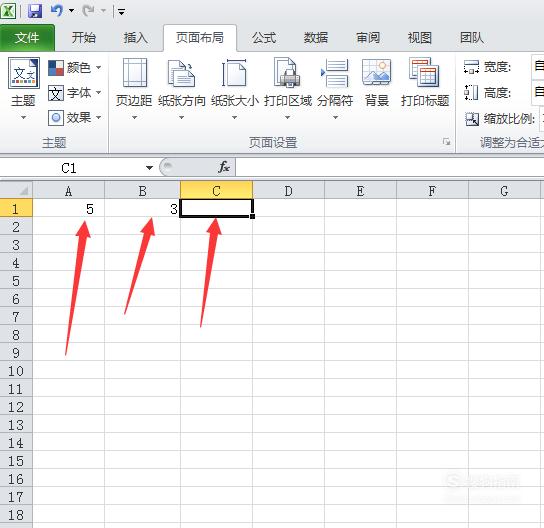
Task: Switch to the 视图 tab
Action: pos(419,37)
